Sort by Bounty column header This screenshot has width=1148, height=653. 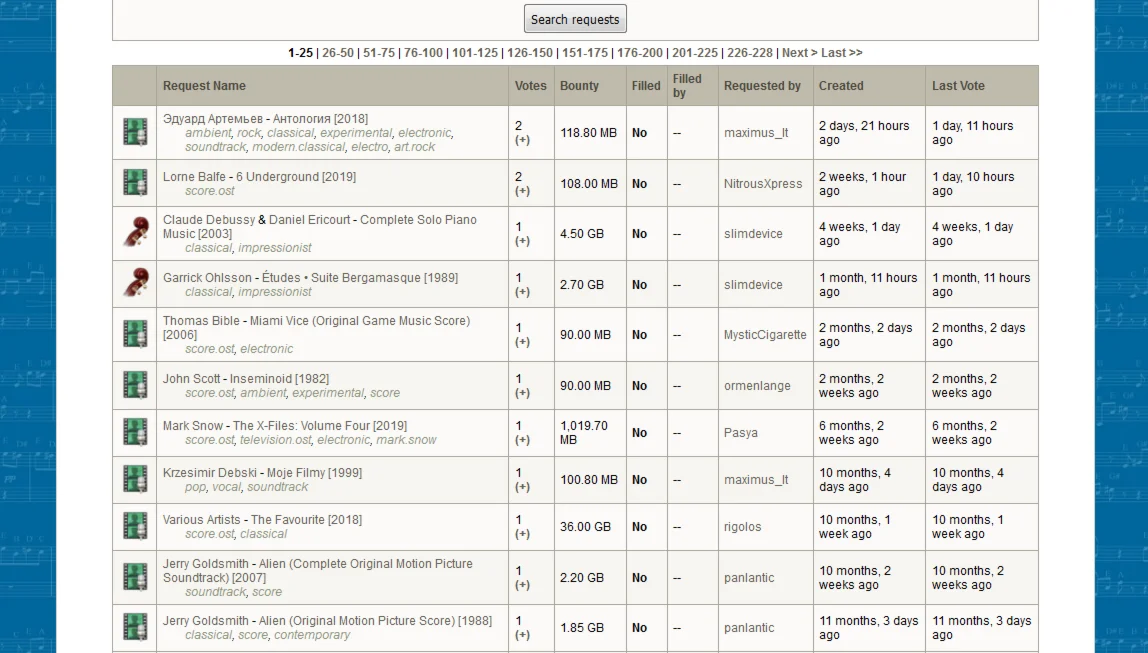pos(579,86)
